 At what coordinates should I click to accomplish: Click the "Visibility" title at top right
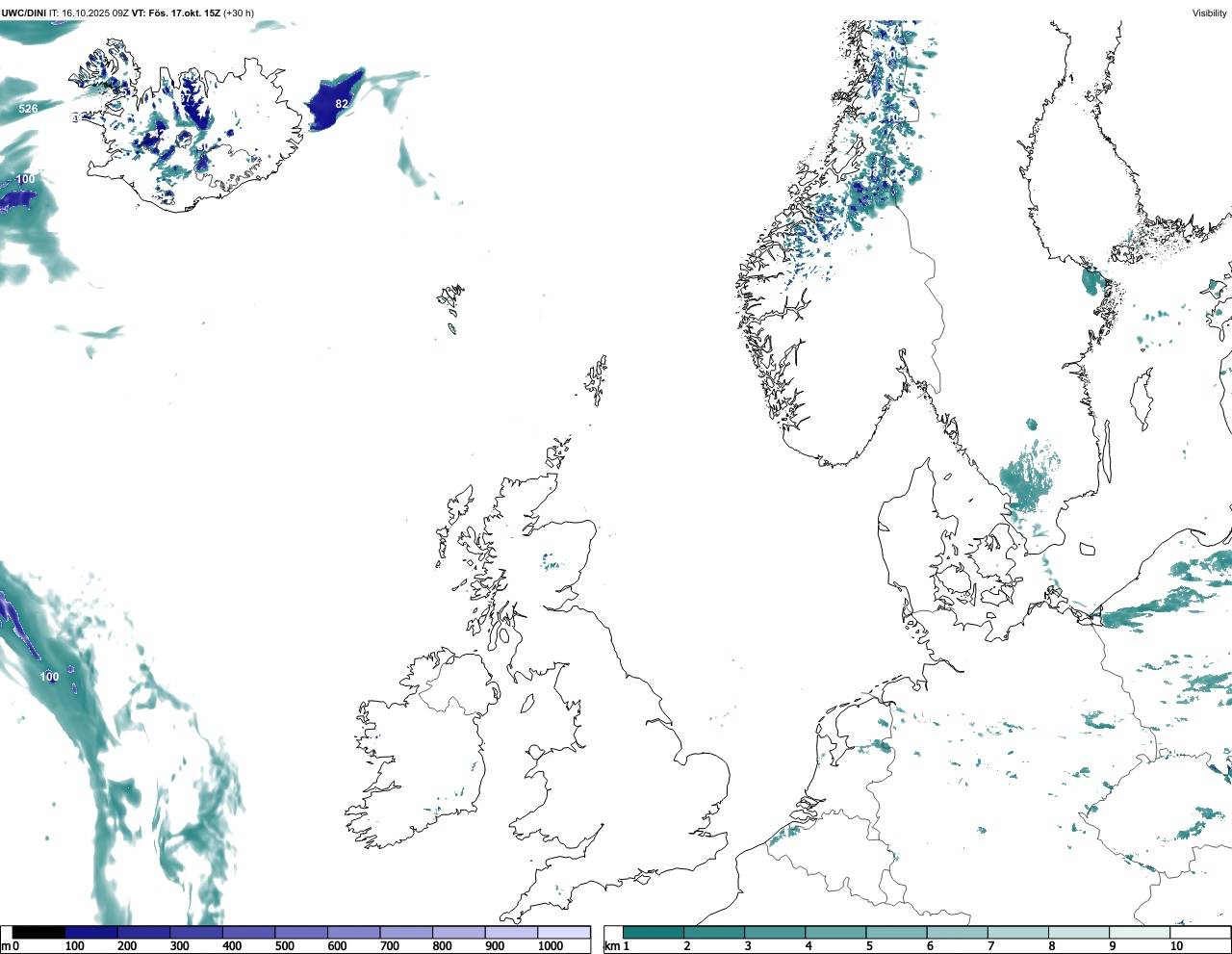tap(1210, 13)
